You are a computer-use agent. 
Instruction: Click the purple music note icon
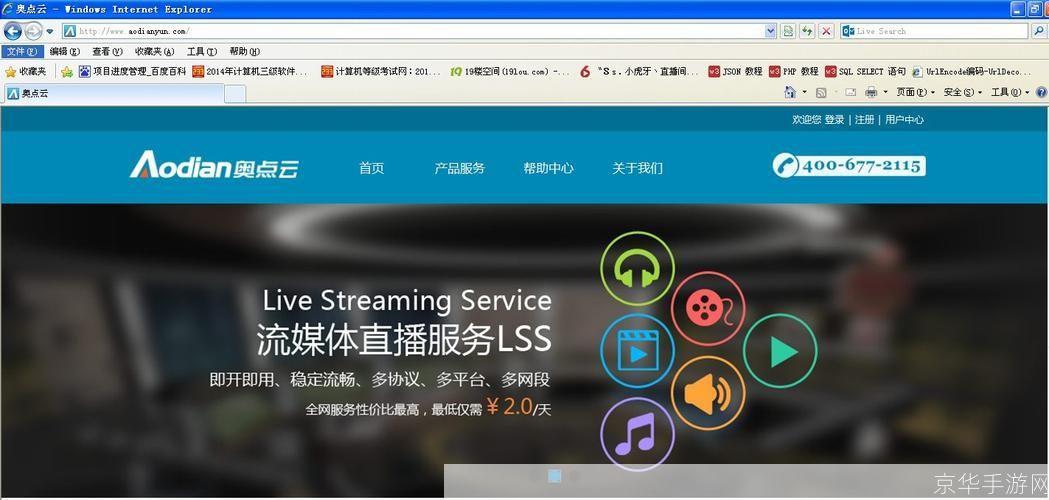tap(637, 434)
